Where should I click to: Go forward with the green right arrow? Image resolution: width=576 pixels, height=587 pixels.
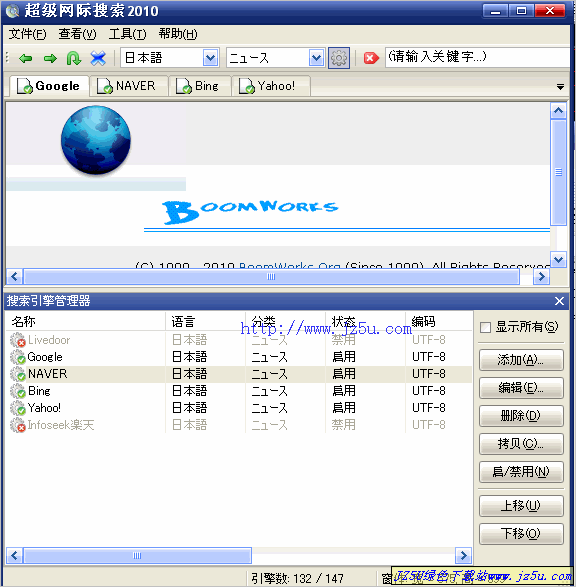[50, 58]
